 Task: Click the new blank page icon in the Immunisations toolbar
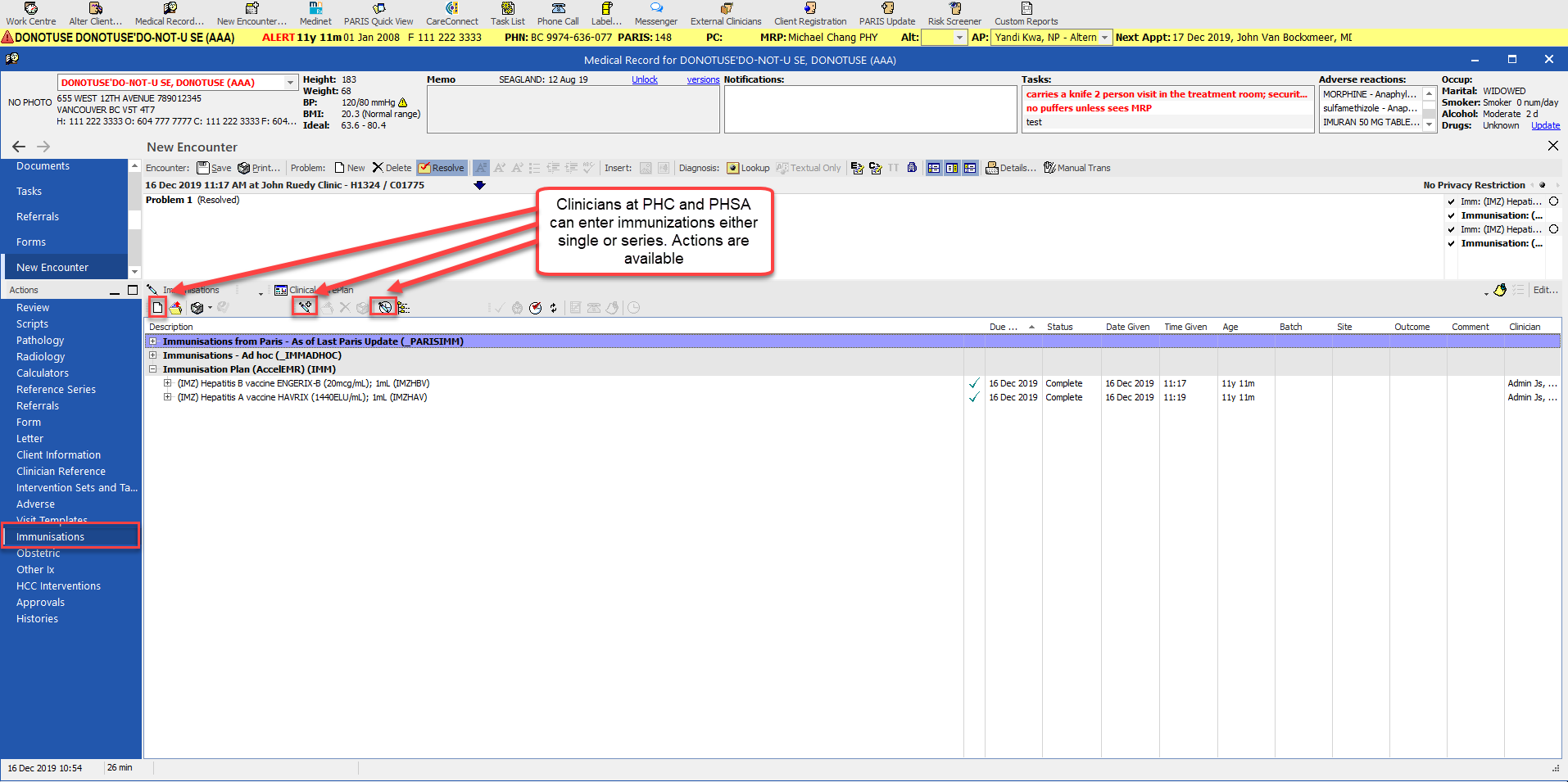pyautogui.click(x=157, y=308)
